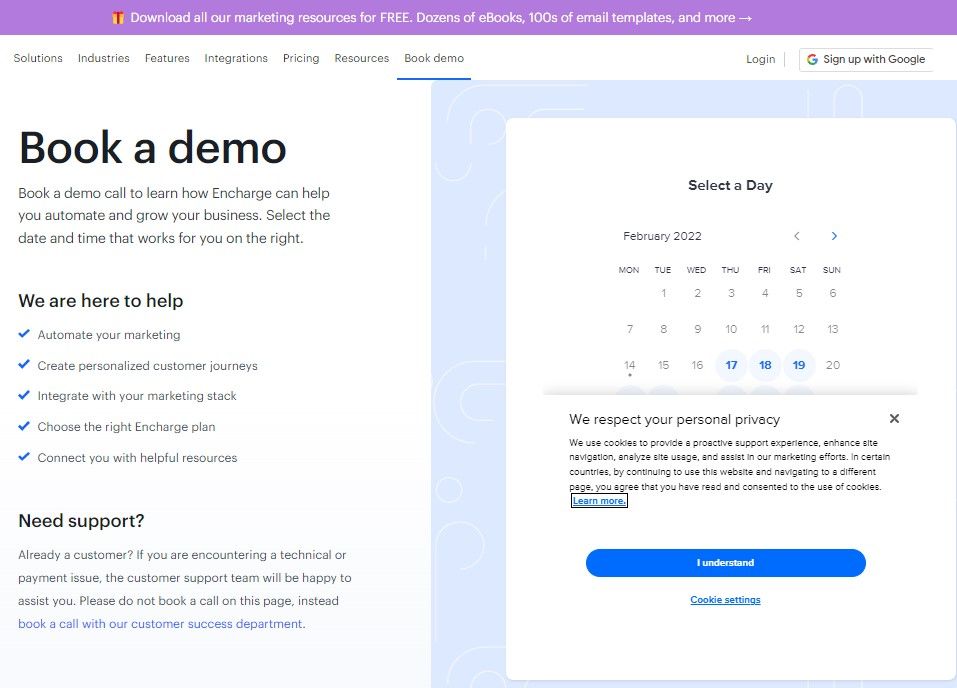957x688 pixels.
Task: Select February 17 on the calendar
Action: pyautogui.click(x=731, y=365)
